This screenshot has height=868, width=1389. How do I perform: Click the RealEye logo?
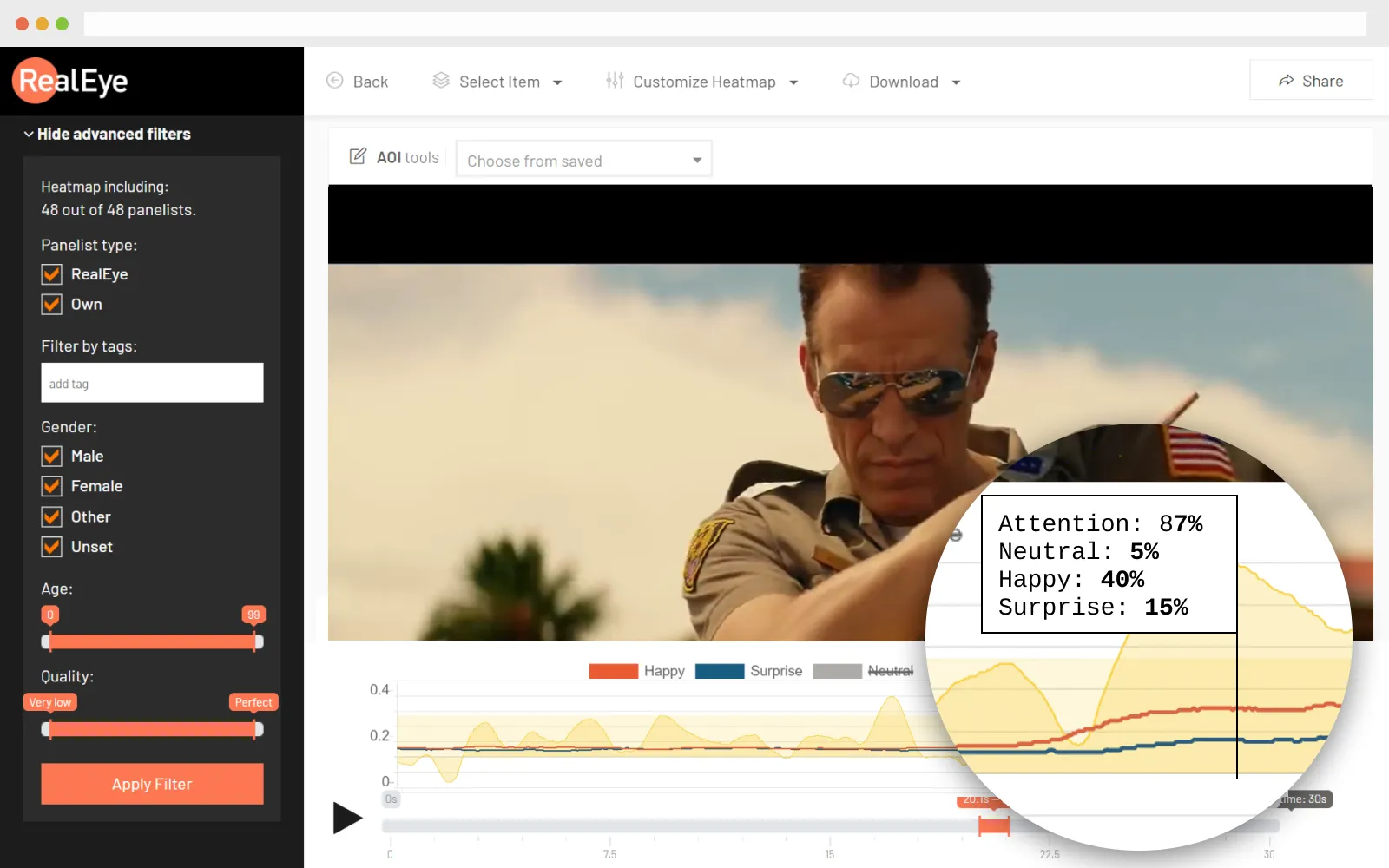(x=70, y=81)
